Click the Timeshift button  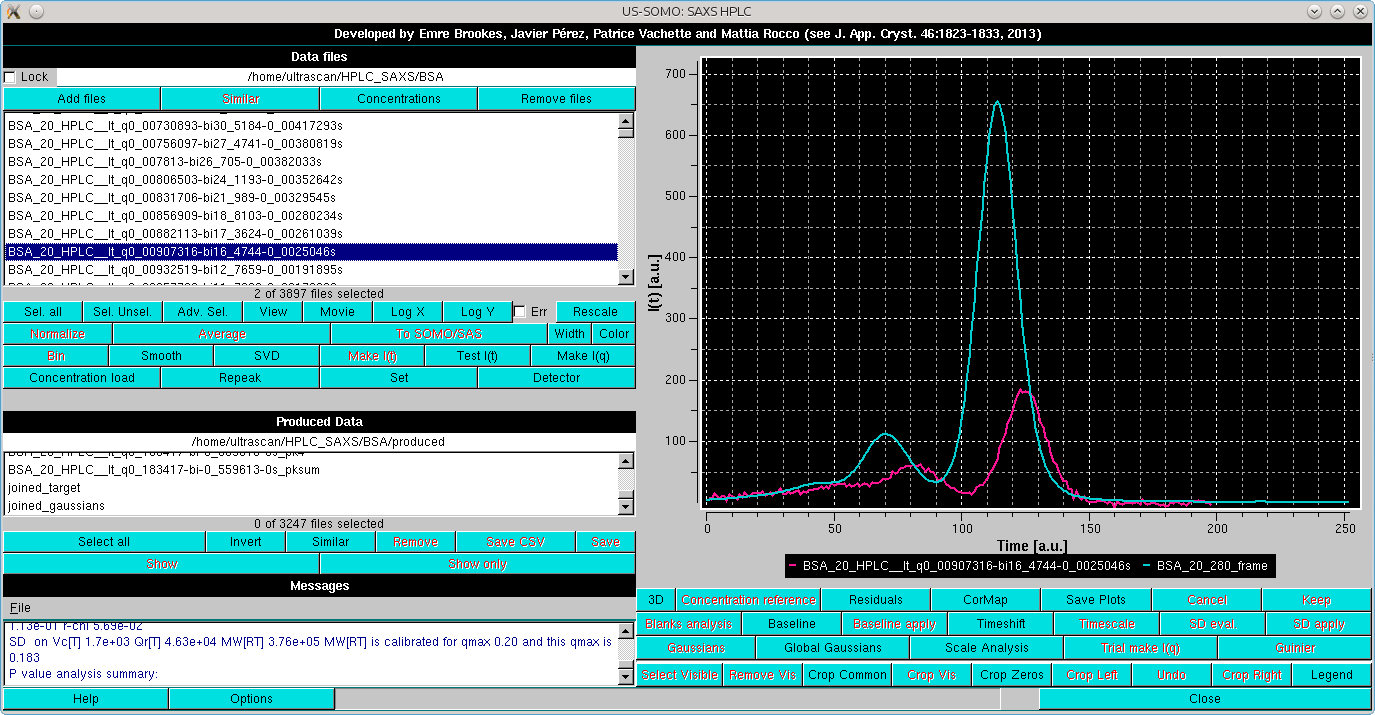pyautogui.click(x=1002, y=624)
